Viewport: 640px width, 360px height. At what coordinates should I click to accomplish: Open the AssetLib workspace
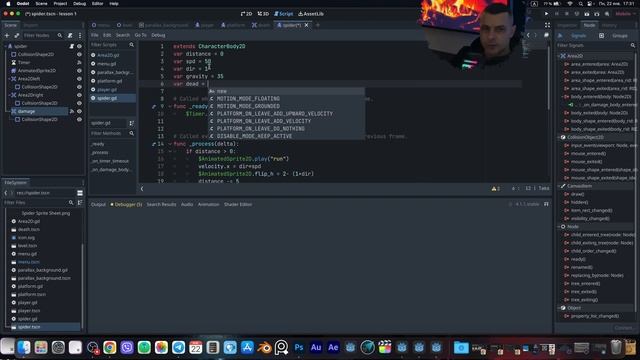click(311, 14)
